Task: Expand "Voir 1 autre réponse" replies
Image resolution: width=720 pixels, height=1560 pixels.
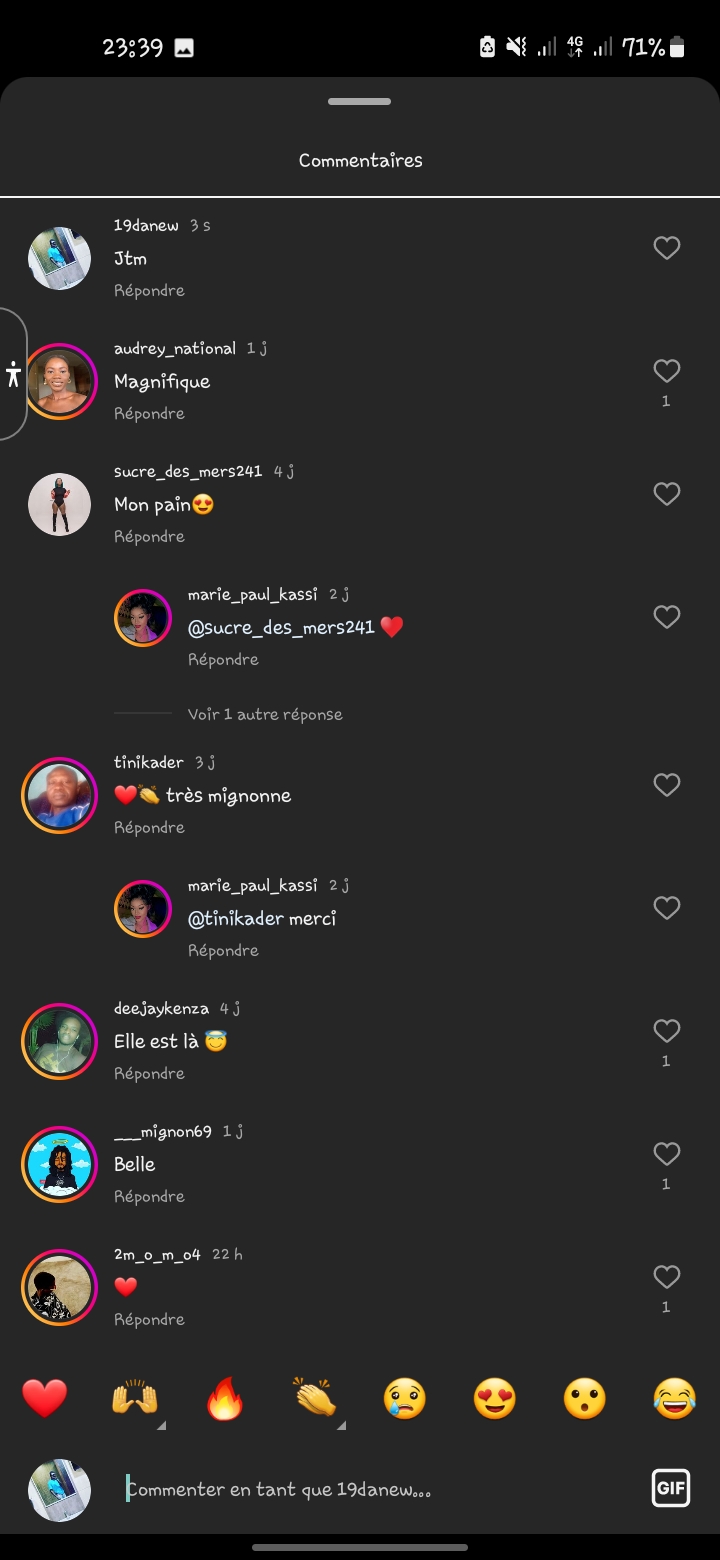Action: pyautogui.click(x=265, y=714)
